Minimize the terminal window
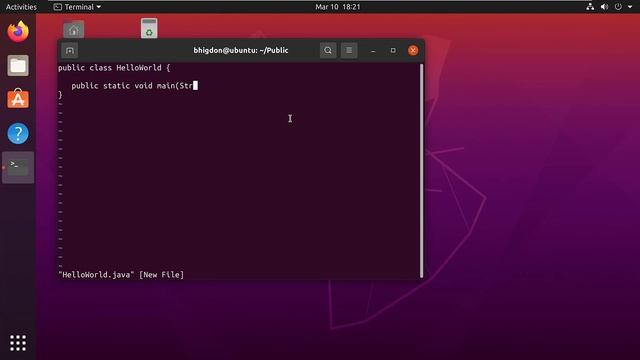This screenshot has height=360, width=640. coord(373,51)
